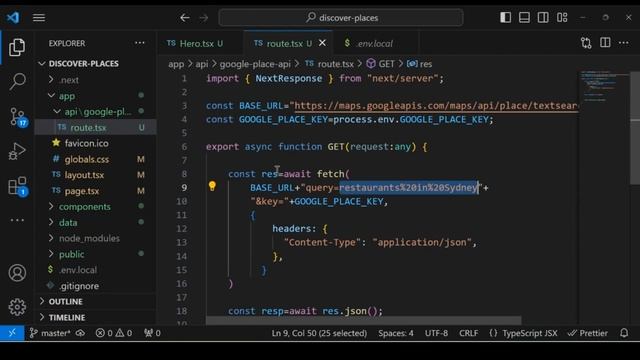640x360 pixels.
Task: Open the Google Maps API URL link in code
Action: tap(436, 106)
